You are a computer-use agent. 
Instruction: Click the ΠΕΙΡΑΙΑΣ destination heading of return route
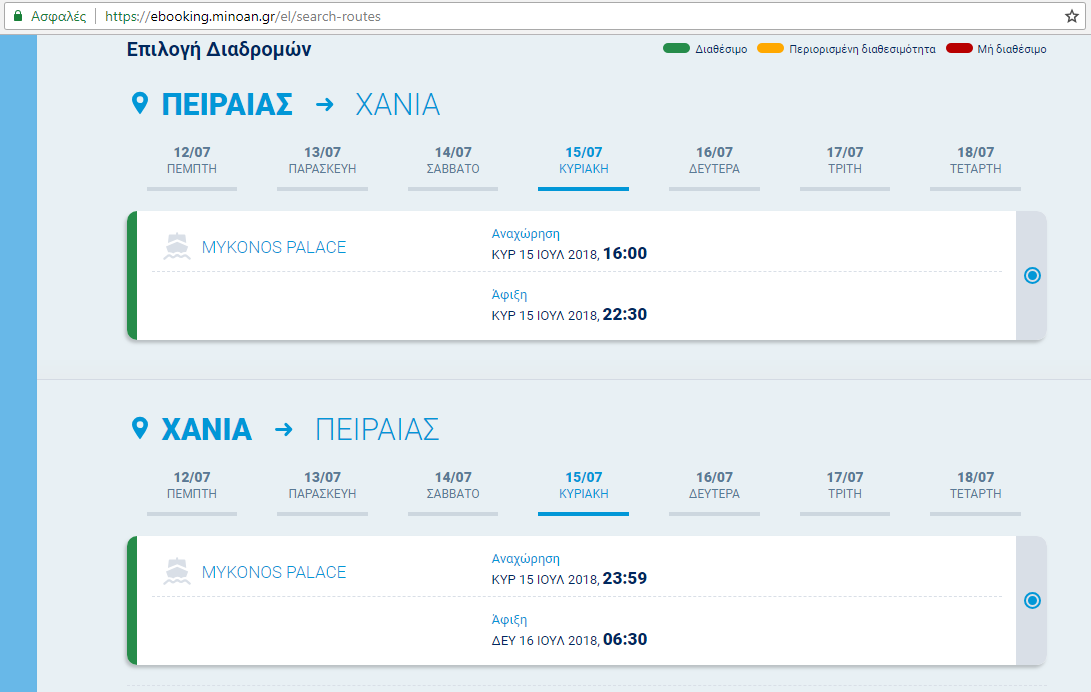(x=377, y=429)
